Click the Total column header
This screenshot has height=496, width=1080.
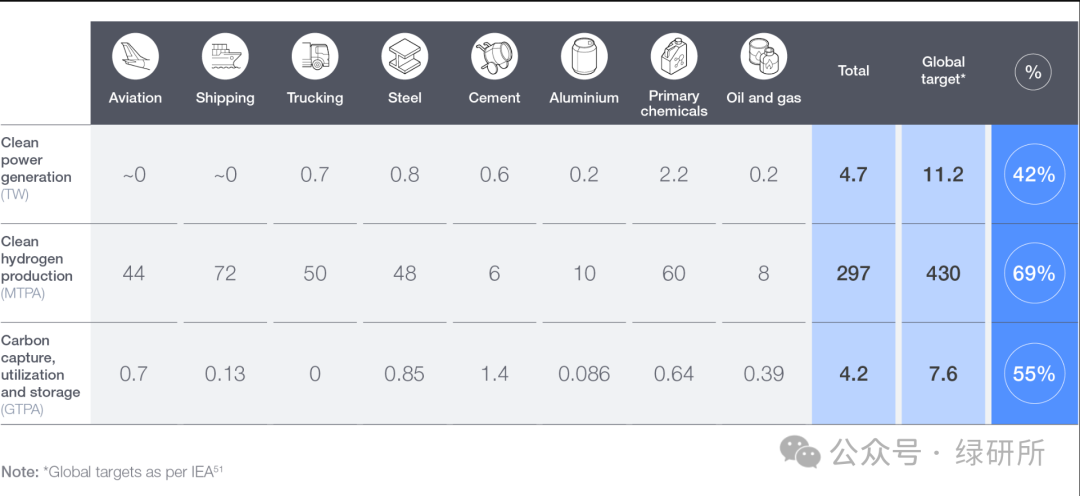coord(853,71)
